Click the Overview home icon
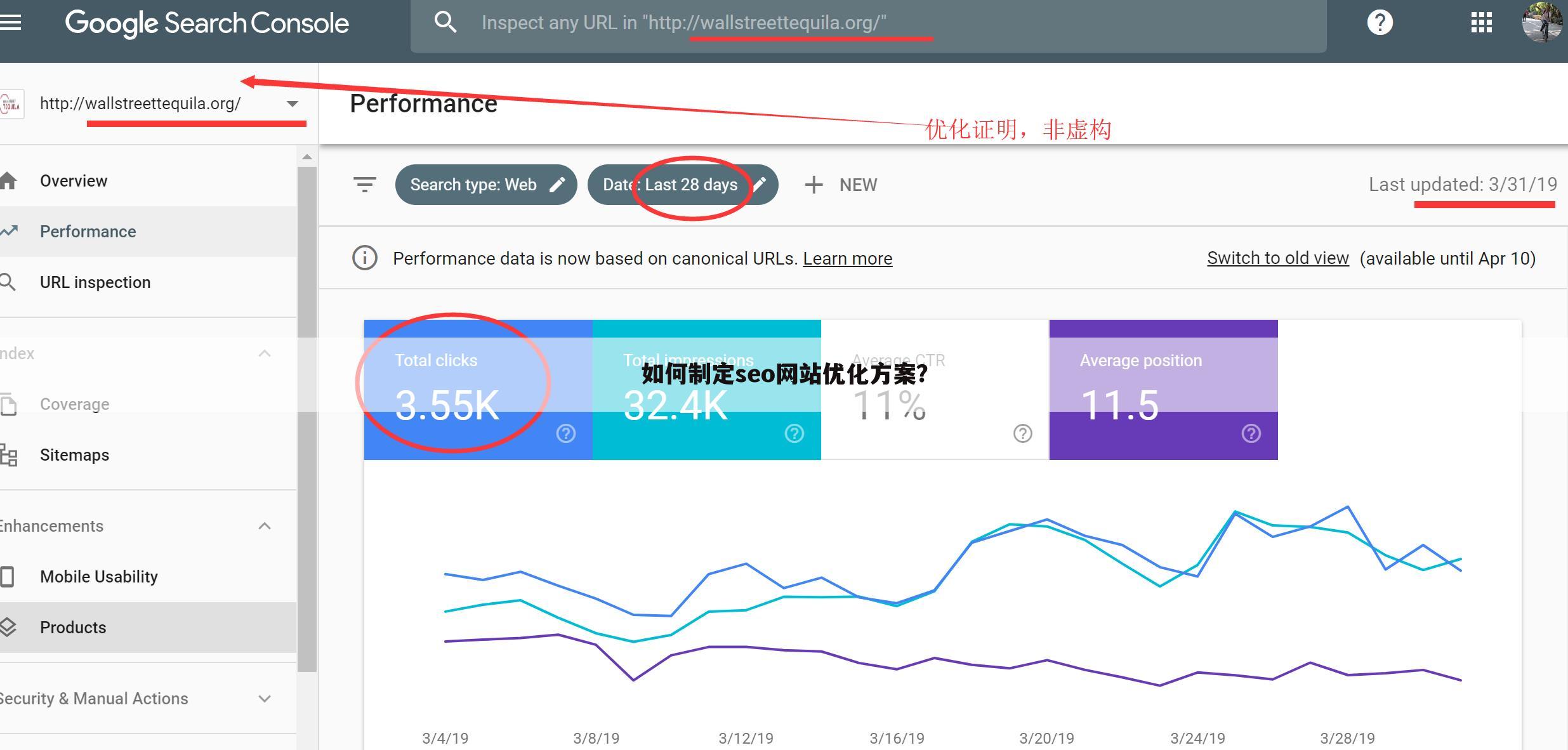This screenshot has width=1568, height=750. [x=8, y=181]
